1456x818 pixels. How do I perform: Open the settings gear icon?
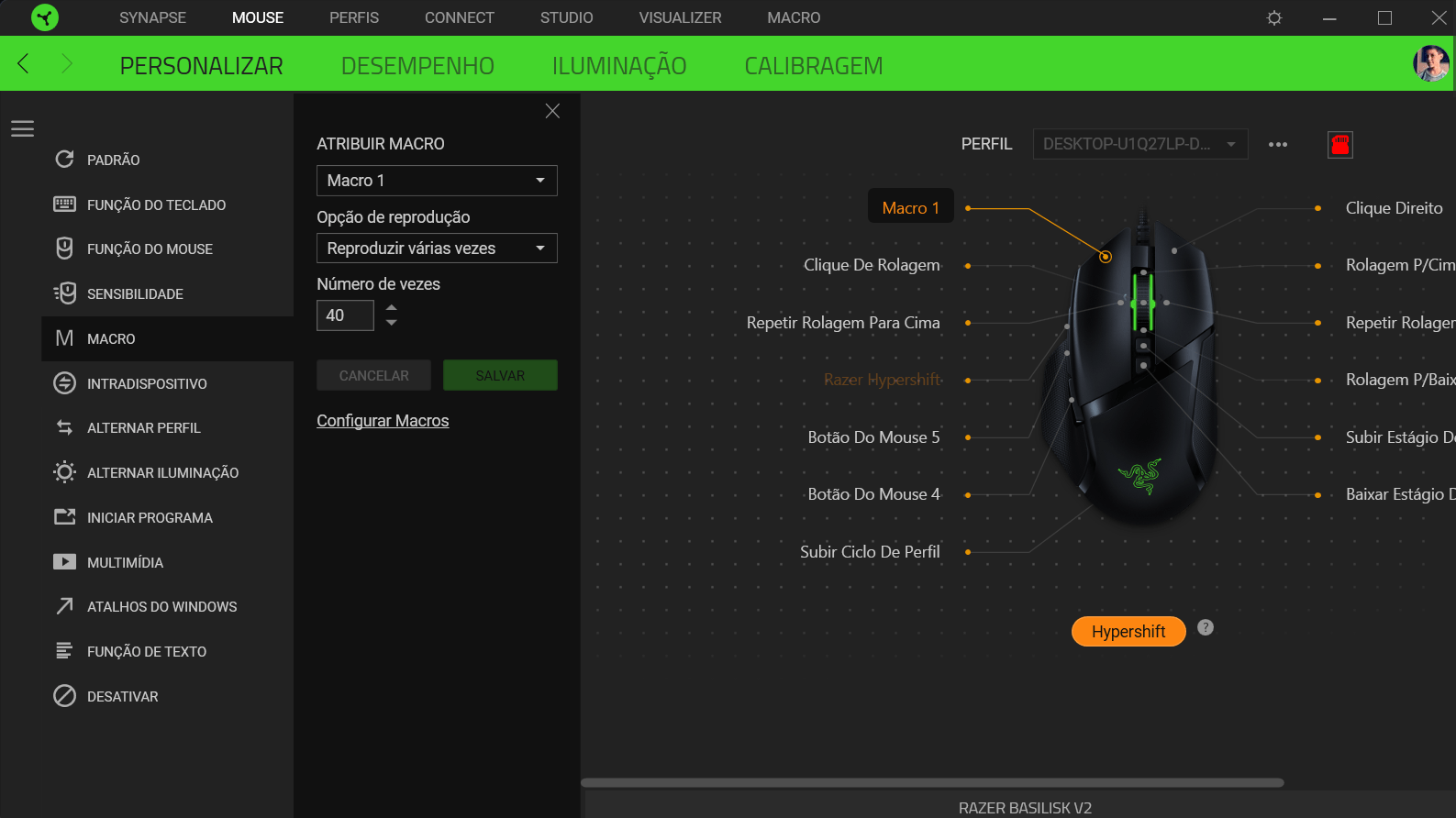click(x=1274, y=17)
